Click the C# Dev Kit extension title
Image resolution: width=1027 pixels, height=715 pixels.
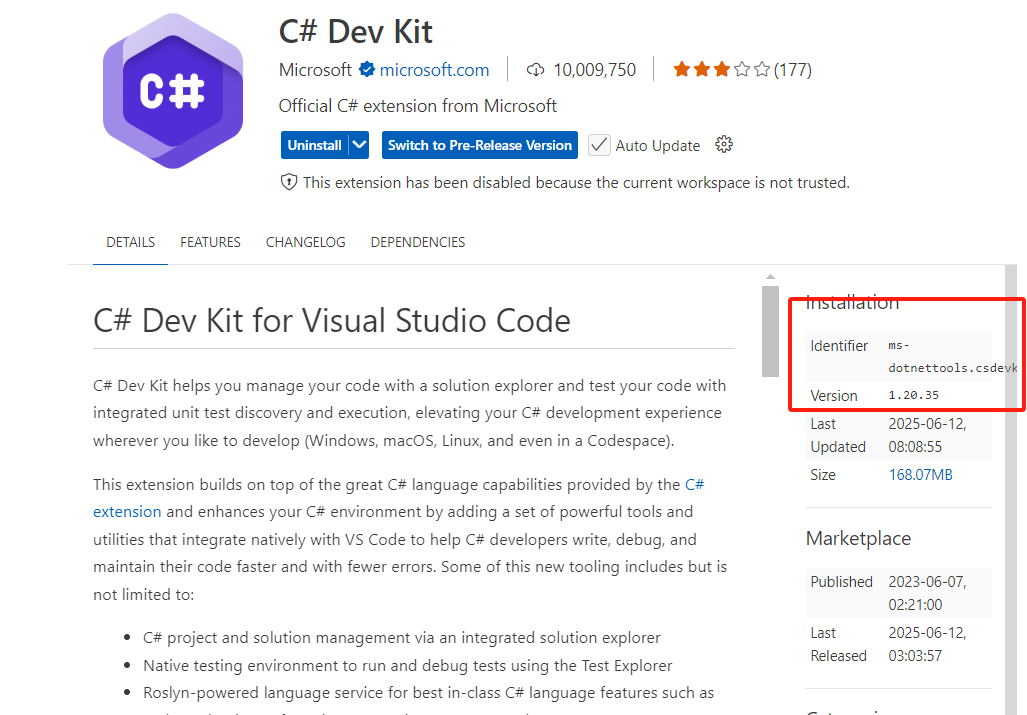356,31
